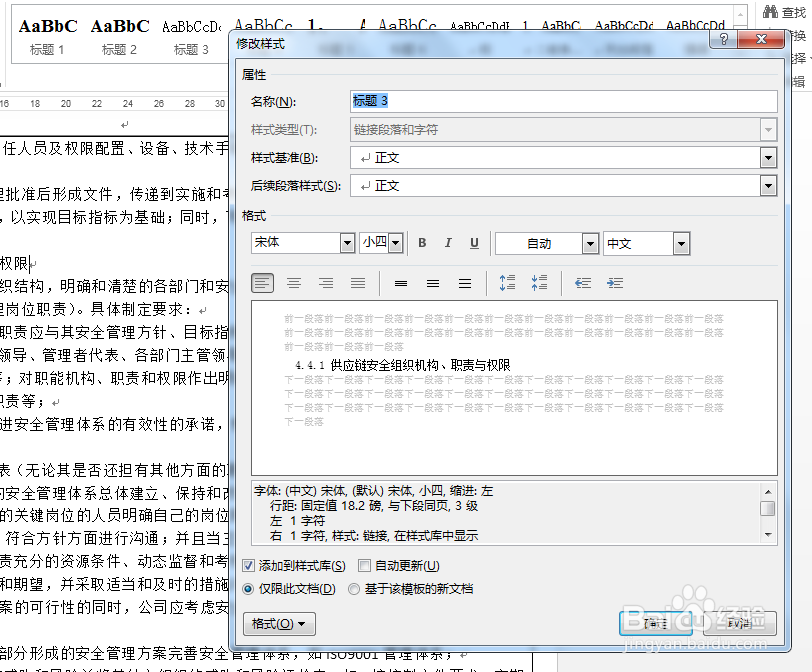Select the 标题 2 style

[119, 35]
